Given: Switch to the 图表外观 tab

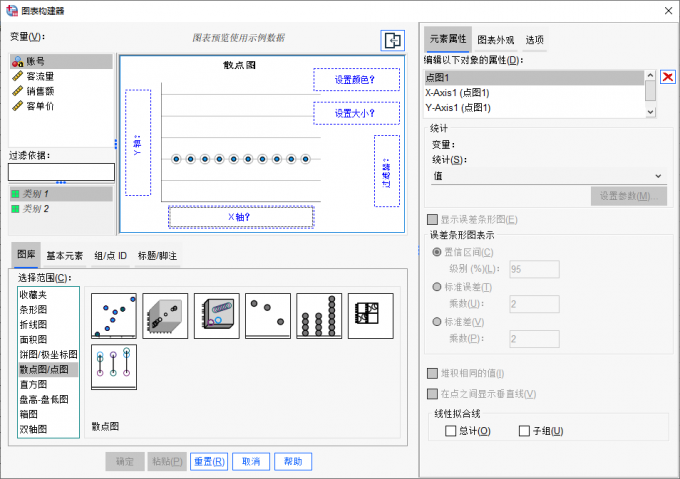Looking at the screenshot, I should (496, 40).
